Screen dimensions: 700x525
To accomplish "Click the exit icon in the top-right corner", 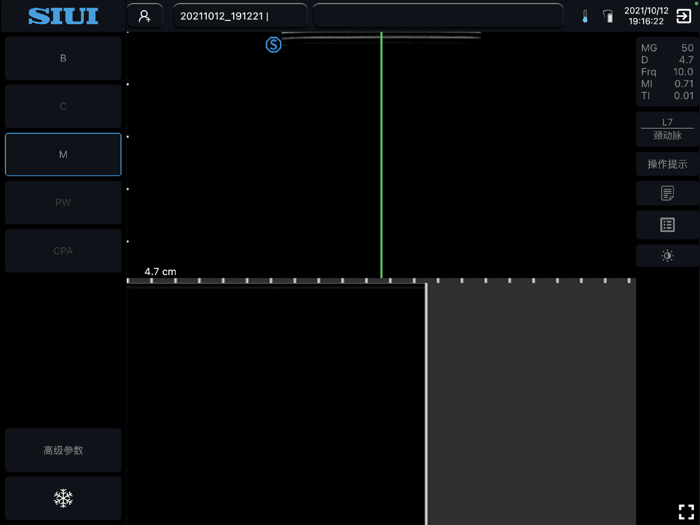I will (683, 16).
